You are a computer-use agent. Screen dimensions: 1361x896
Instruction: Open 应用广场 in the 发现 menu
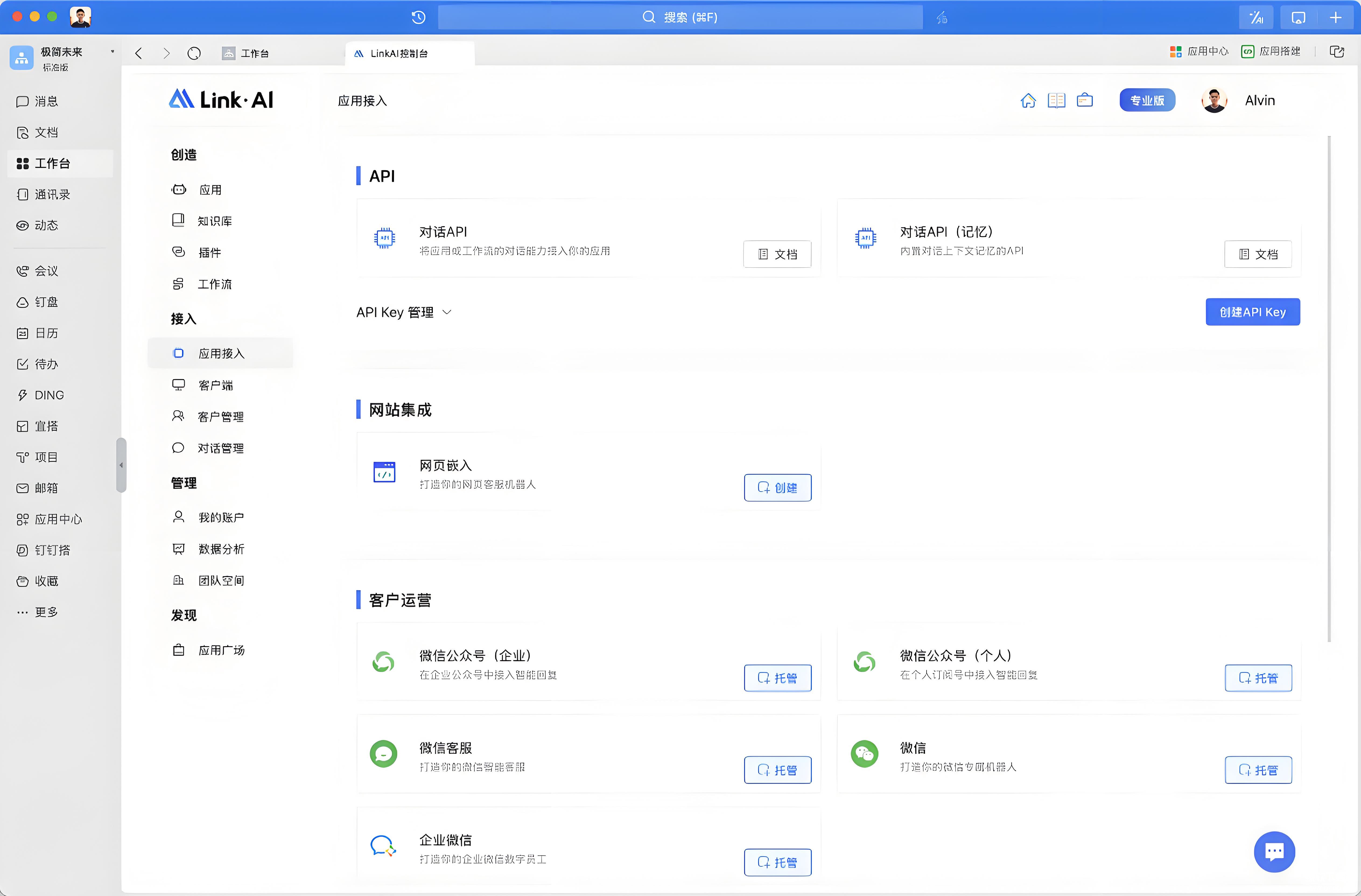[208, 650]
